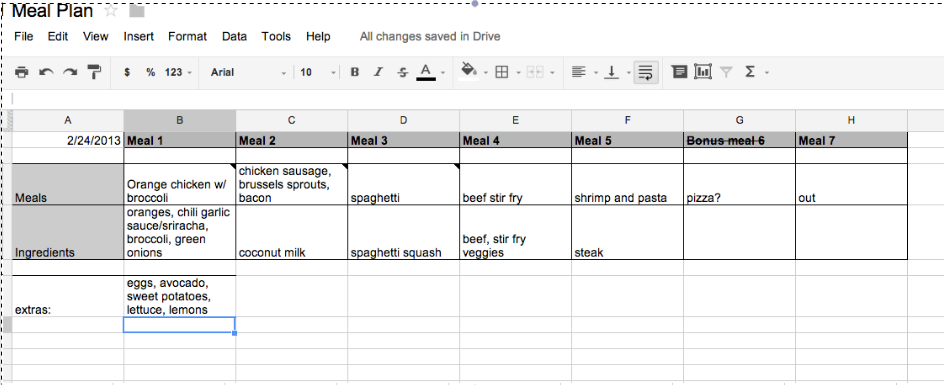
Task: Undo the last action
Action: (46, 72)
